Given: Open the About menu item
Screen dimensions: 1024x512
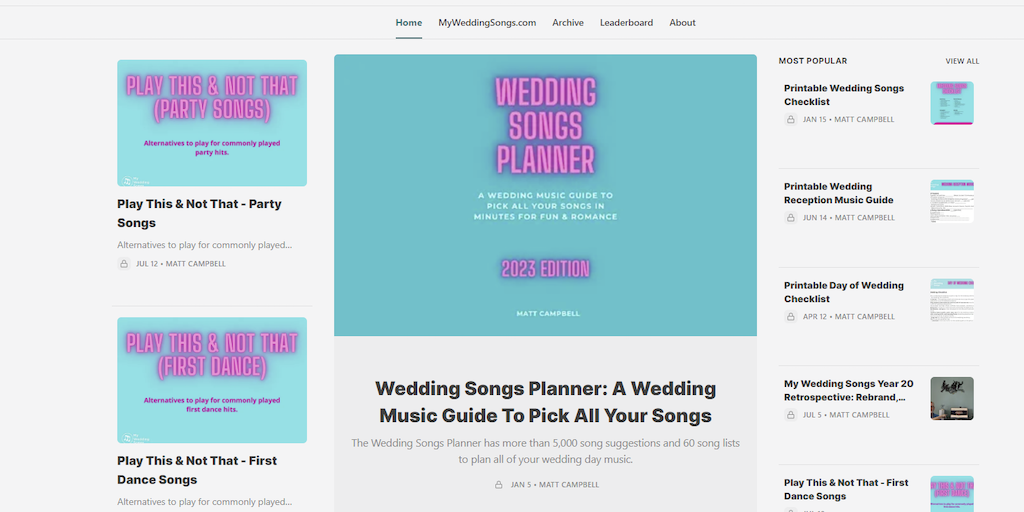Looking at the screenshot, I should click(x=682, y=23).
